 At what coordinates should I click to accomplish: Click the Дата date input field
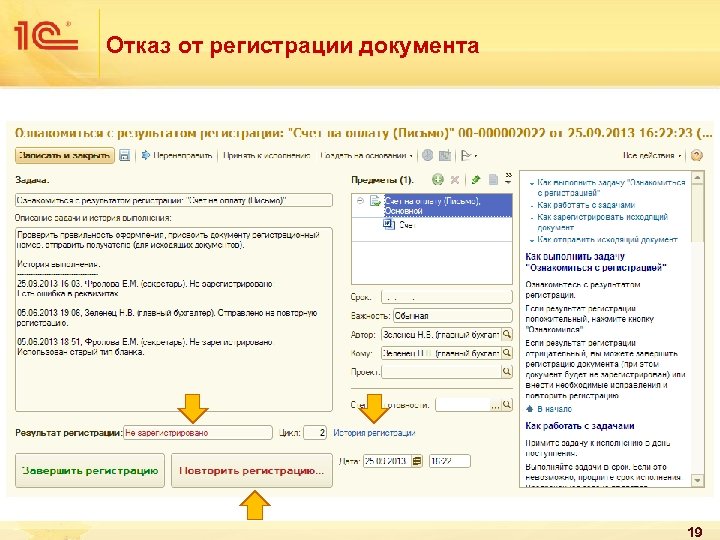click(387, 461)
